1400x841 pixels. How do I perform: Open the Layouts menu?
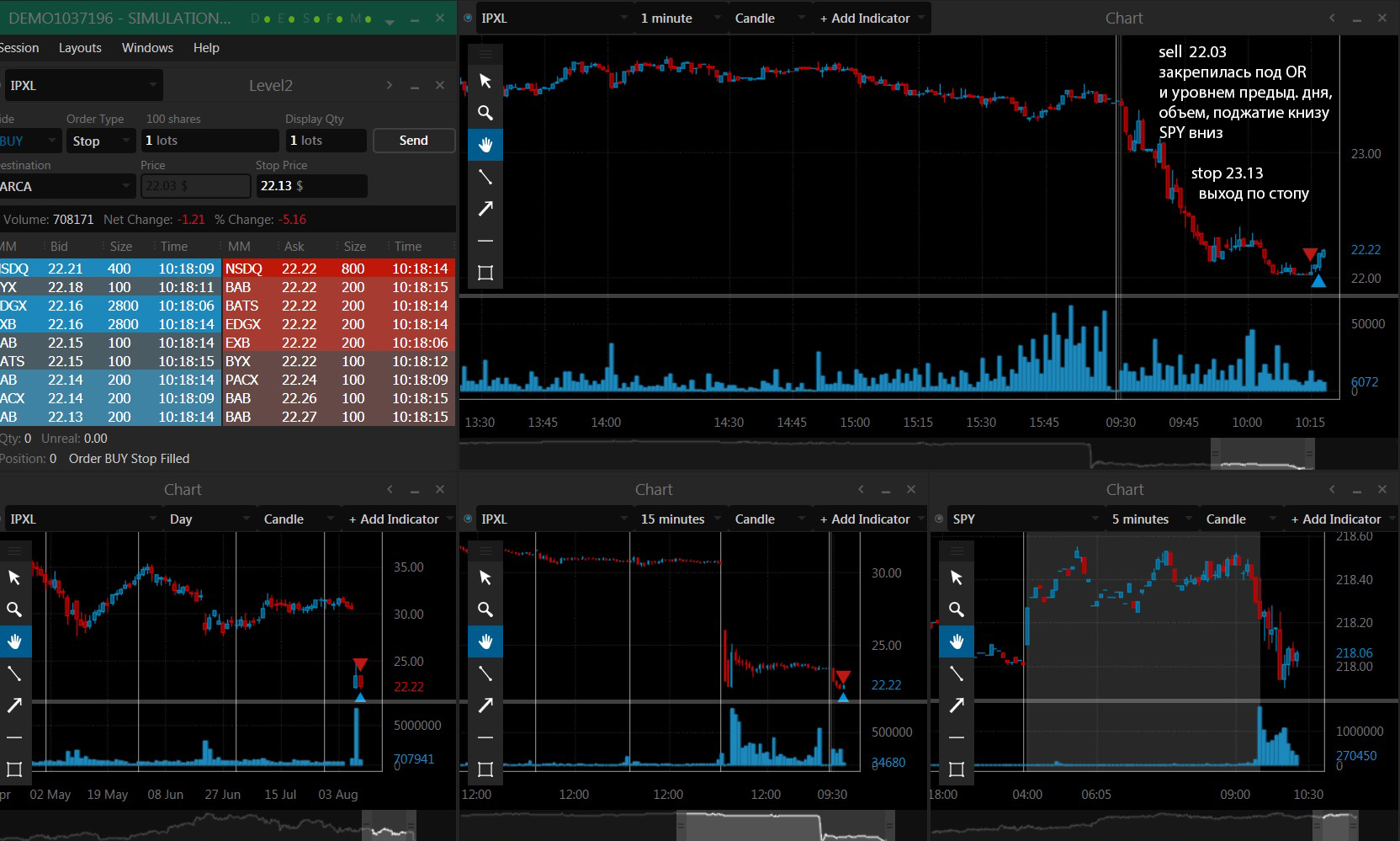(x=80, y=48)
